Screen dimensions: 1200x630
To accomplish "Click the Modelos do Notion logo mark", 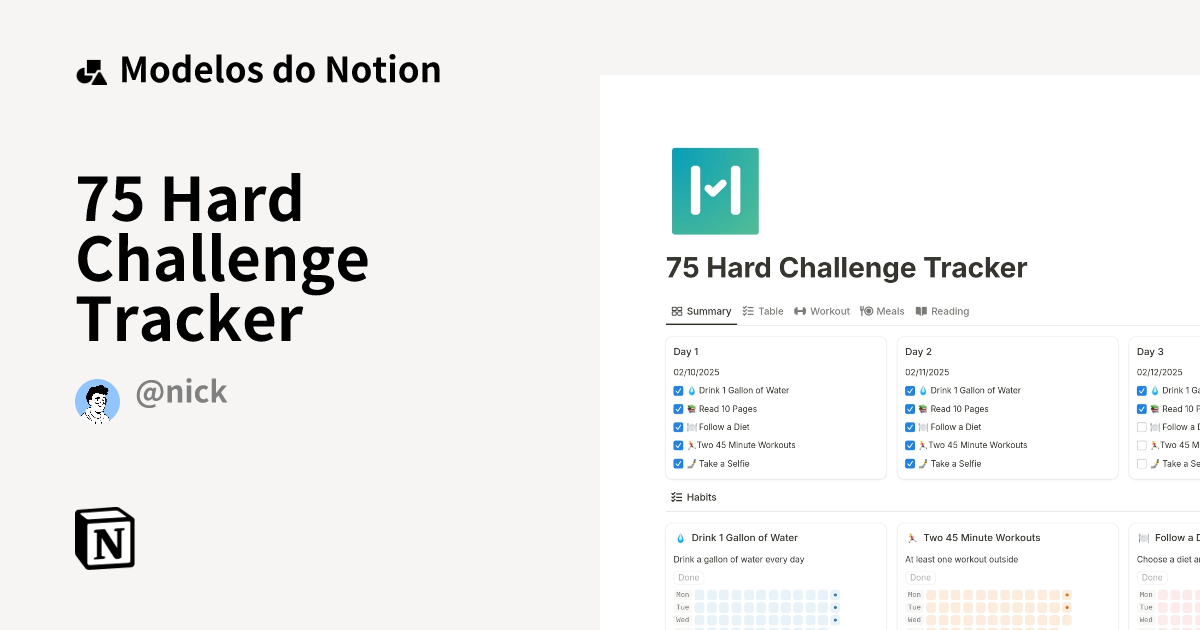I will pyautogui.click(x=92, y=69).
